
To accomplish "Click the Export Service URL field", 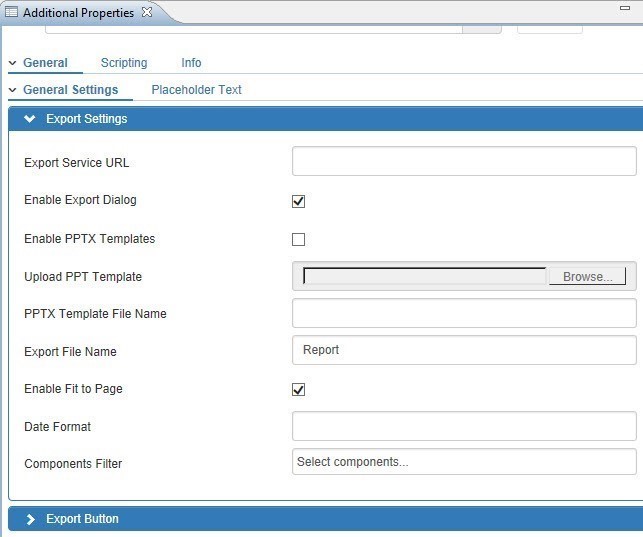I will click(464, 162).
